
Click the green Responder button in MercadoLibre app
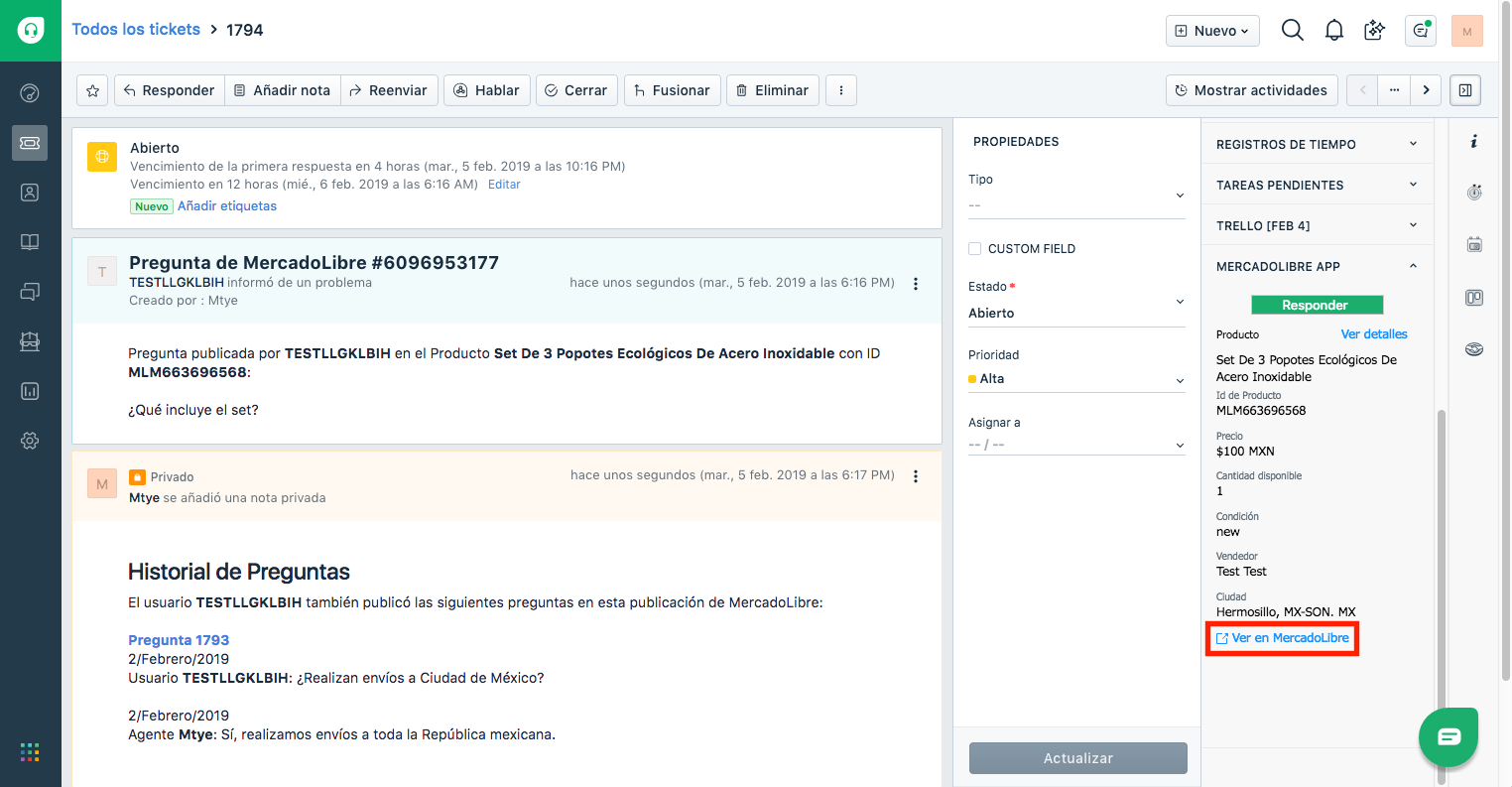1316,305
